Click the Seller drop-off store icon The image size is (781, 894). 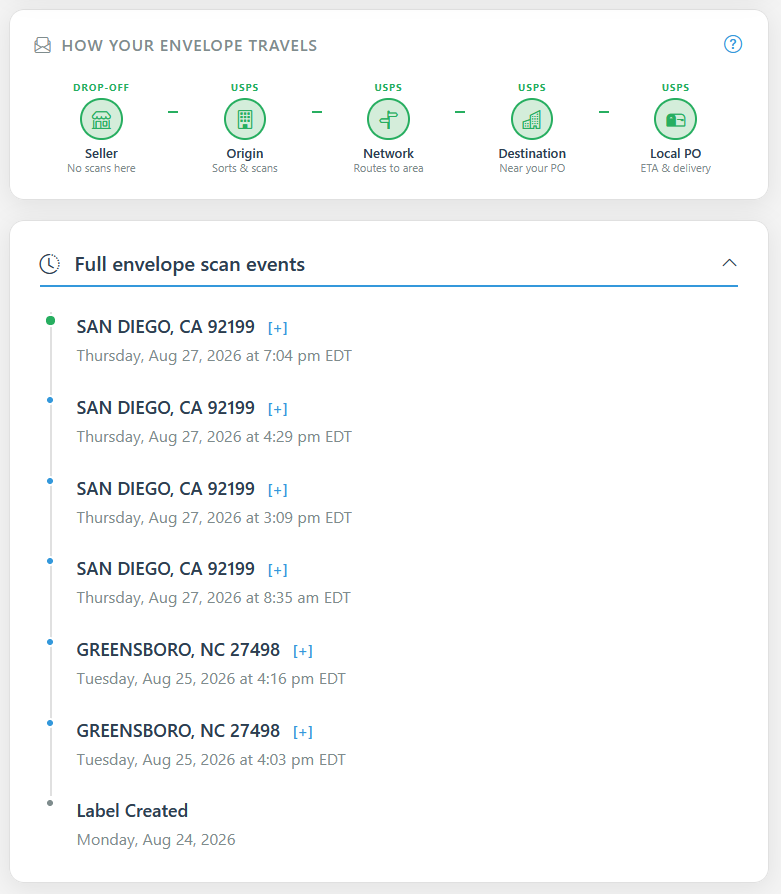[101, 119]
